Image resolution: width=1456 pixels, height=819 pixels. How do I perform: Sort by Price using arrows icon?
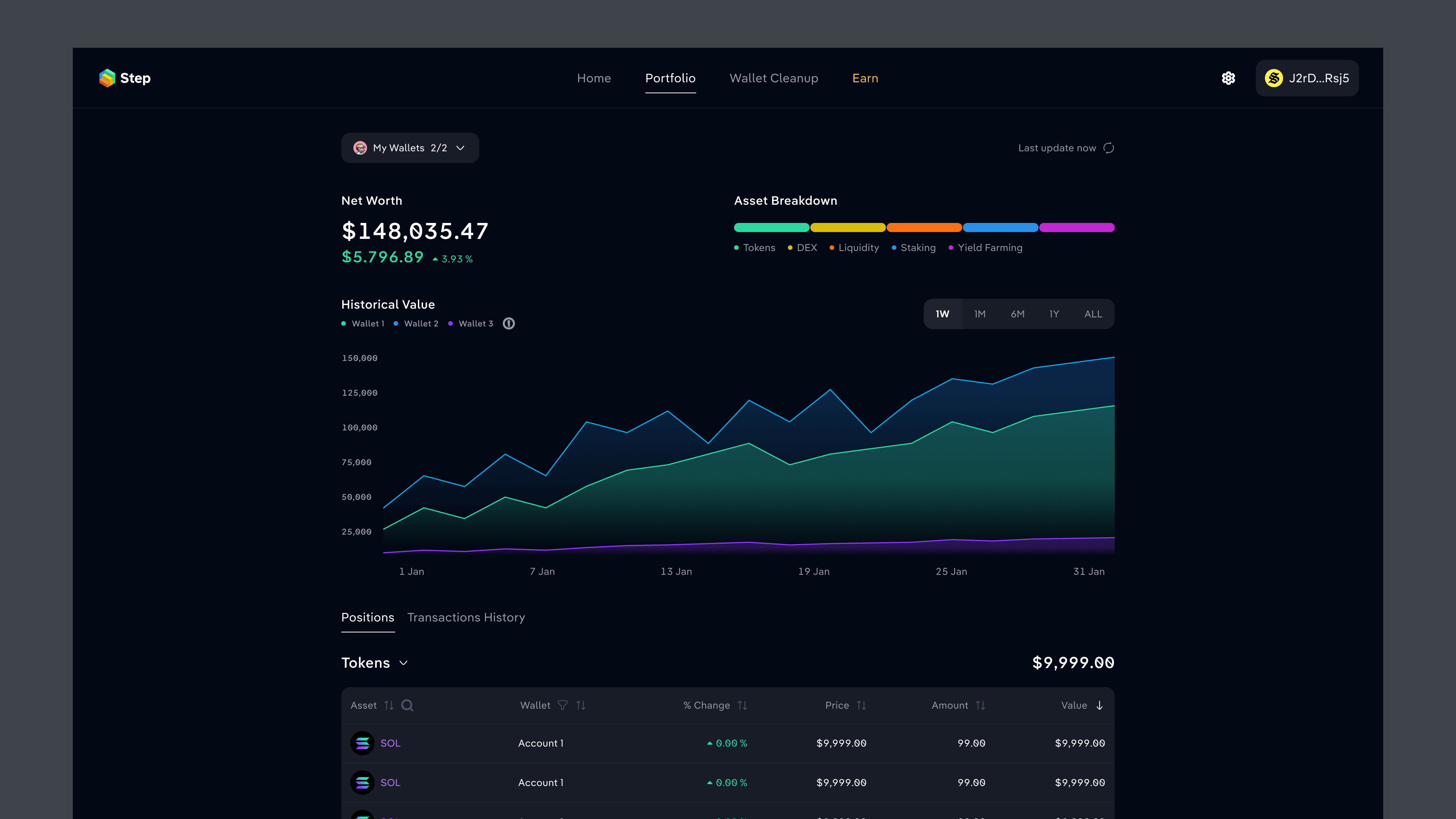pos(861,705)
